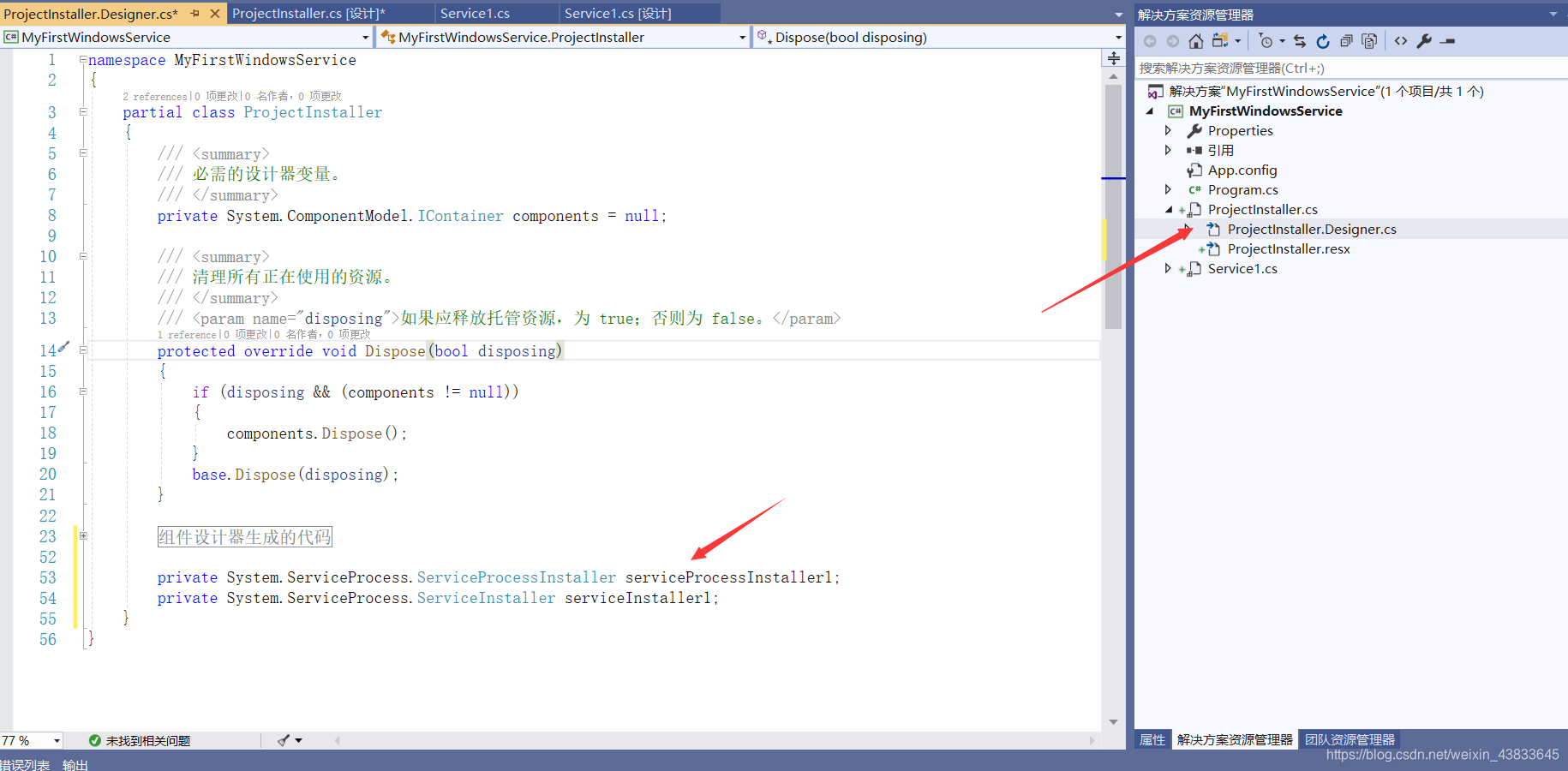Click the '1 reference' CodeLens link above Dispose

(x=187, y=335)
